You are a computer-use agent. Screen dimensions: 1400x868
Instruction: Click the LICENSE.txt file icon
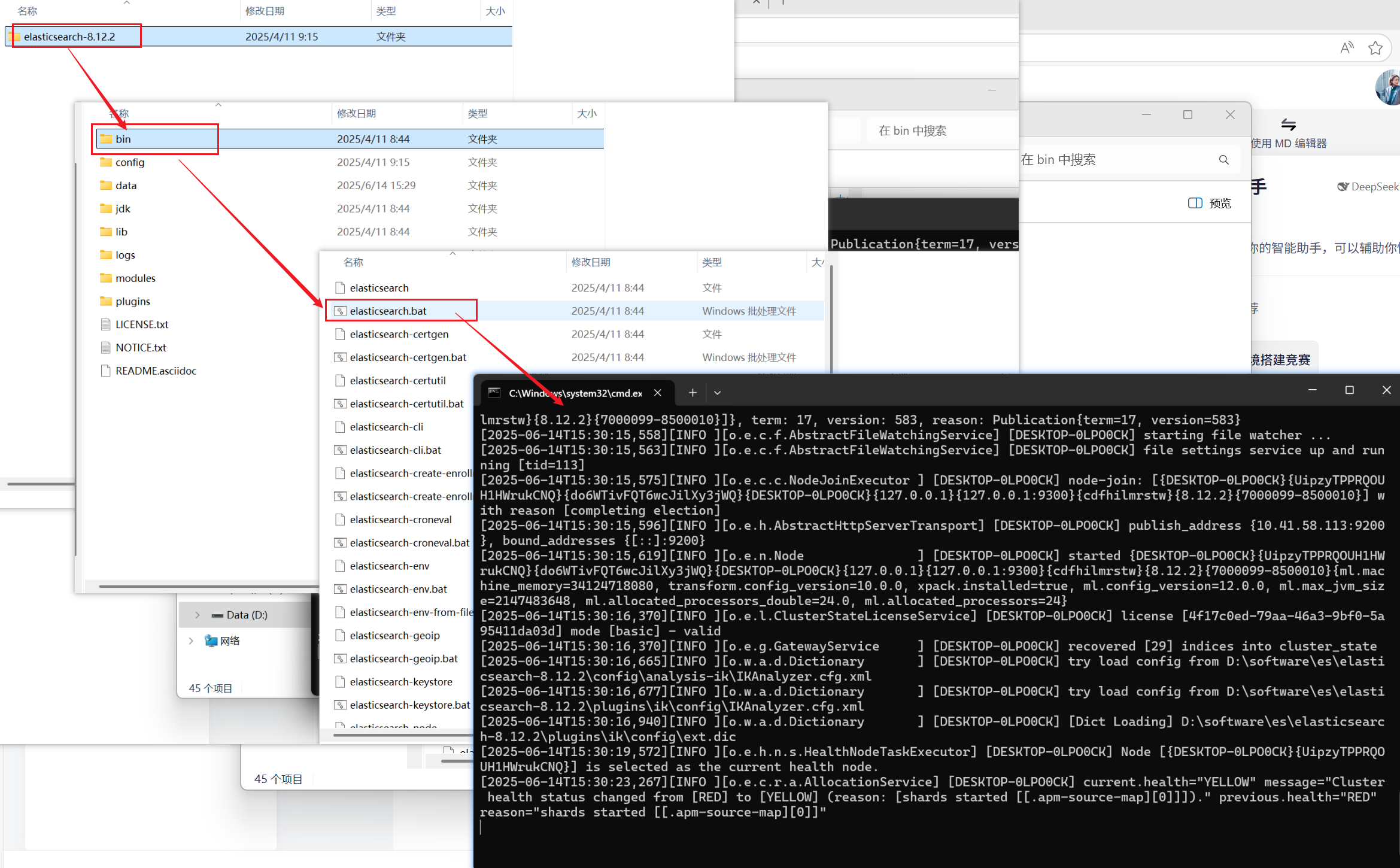(x=106, y=324)
